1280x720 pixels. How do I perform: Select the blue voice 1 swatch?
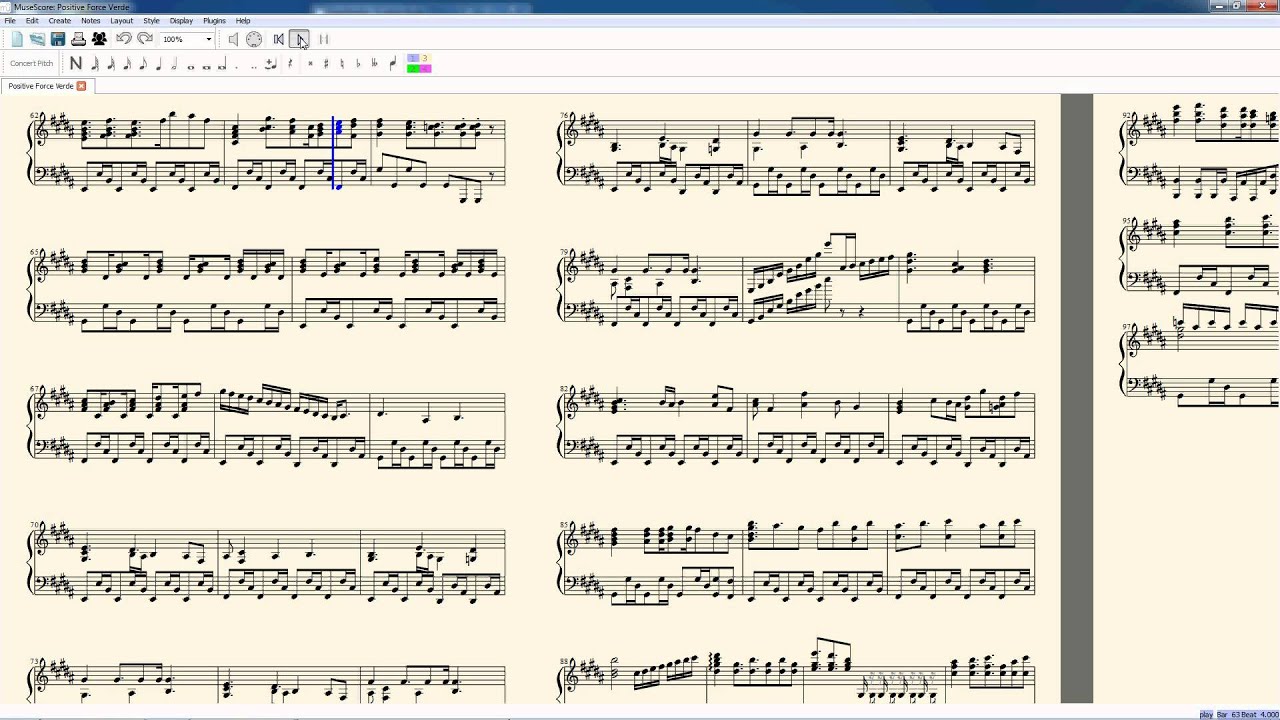(x=413, y=59)
